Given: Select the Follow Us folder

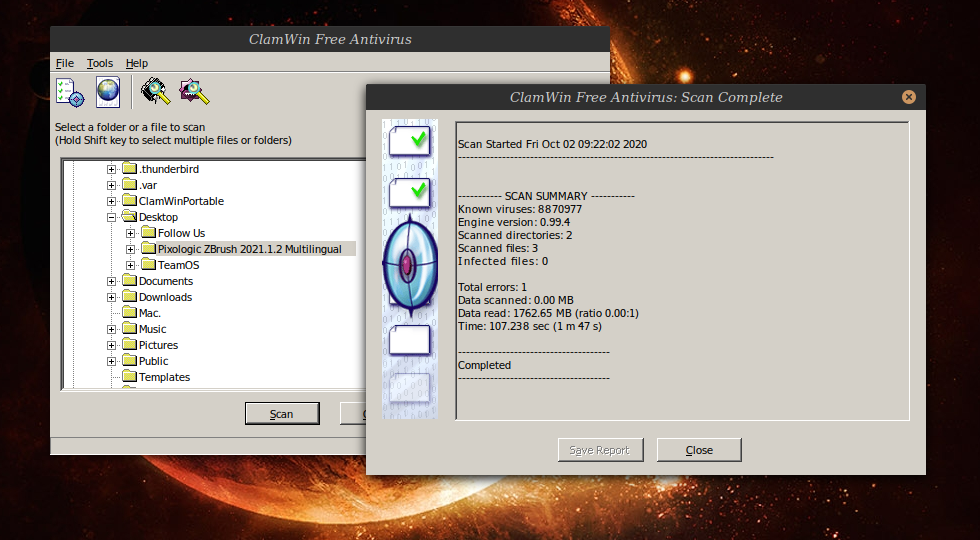Looking at the screenshot, I should point(181,233).
